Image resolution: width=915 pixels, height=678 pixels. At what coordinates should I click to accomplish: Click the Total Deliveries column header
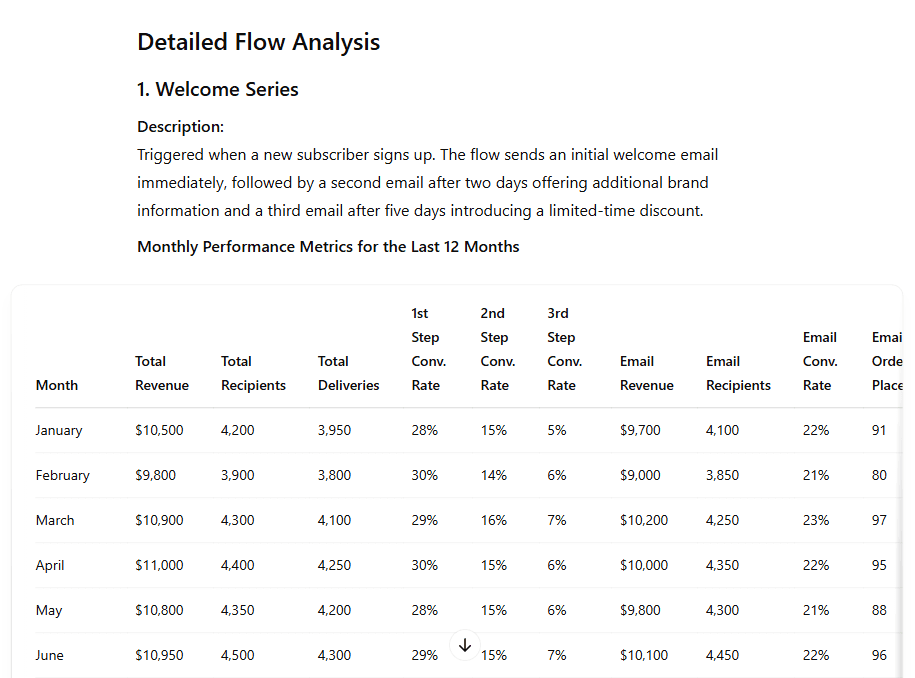[x=348, y=373]
